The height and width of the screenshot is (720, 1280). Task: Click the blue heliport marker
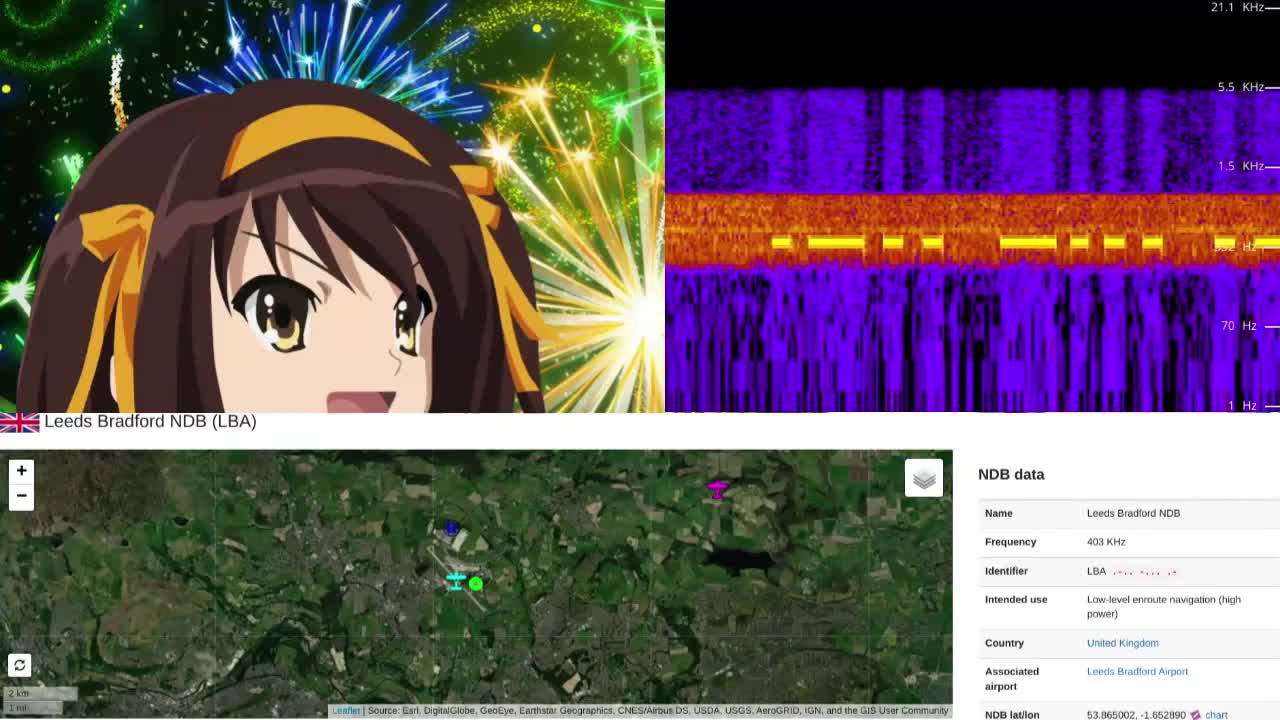pos(452,528)
